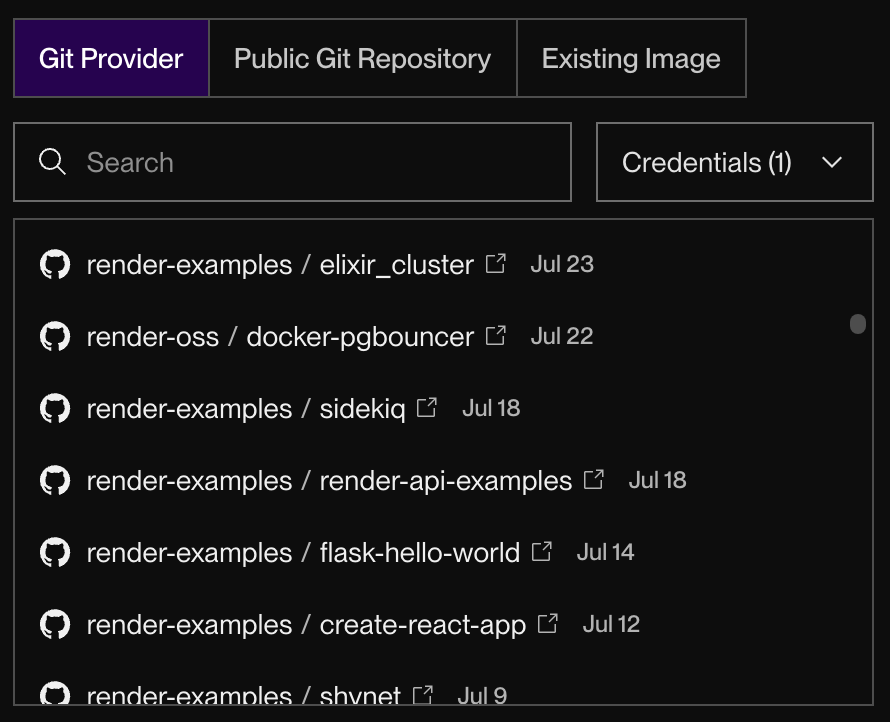
Task: Select the render-oss/docker-pgbouncer repository
Action: pos(260,337)
